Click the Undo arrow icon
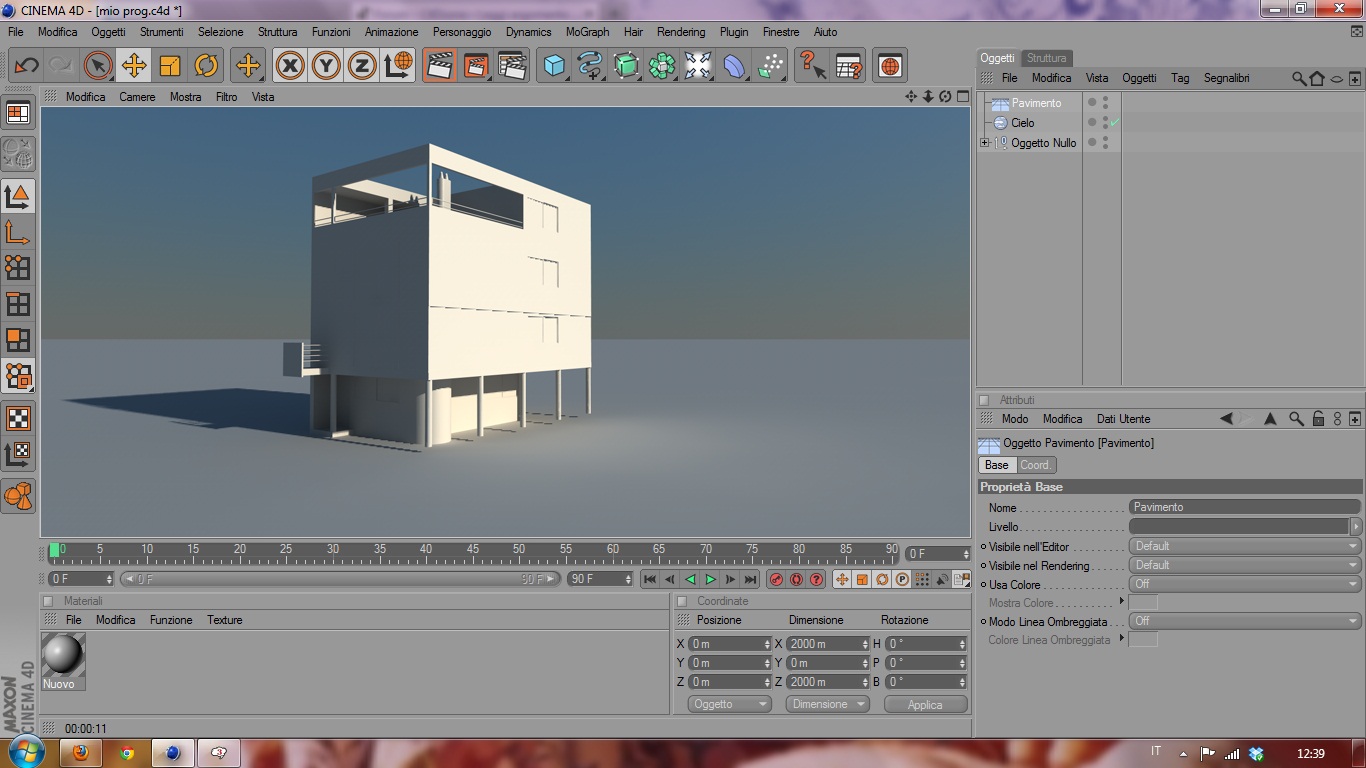Image resolution: width=1366 pixels, height=768 pixels. coord(26,66)
